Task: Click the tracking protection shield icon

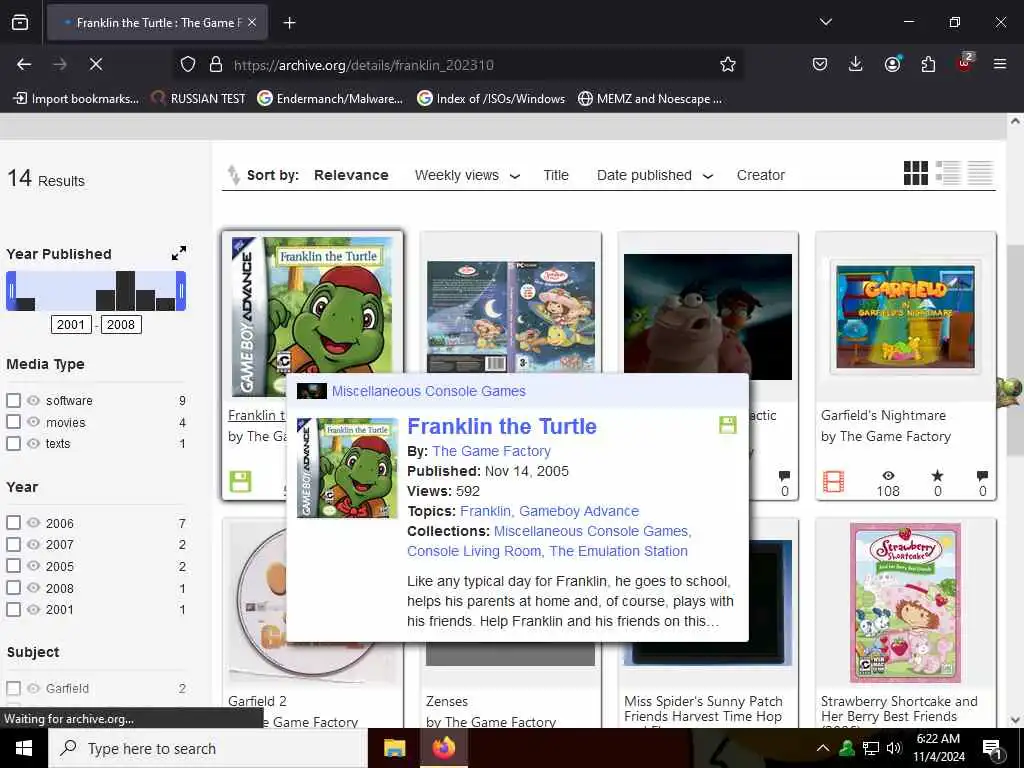Action: (188, 64)
